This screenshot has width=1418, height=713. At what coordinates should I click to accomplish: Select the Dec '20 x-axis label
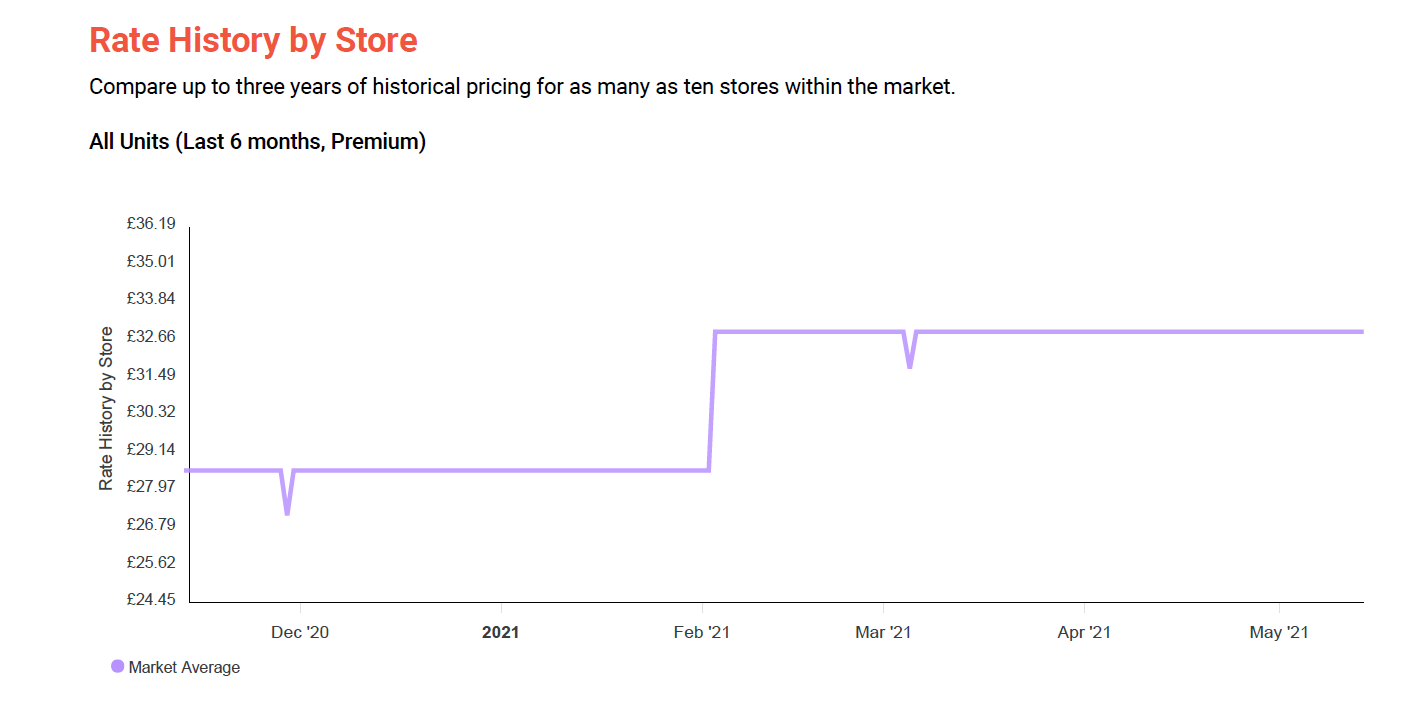(x=300, y=633)
